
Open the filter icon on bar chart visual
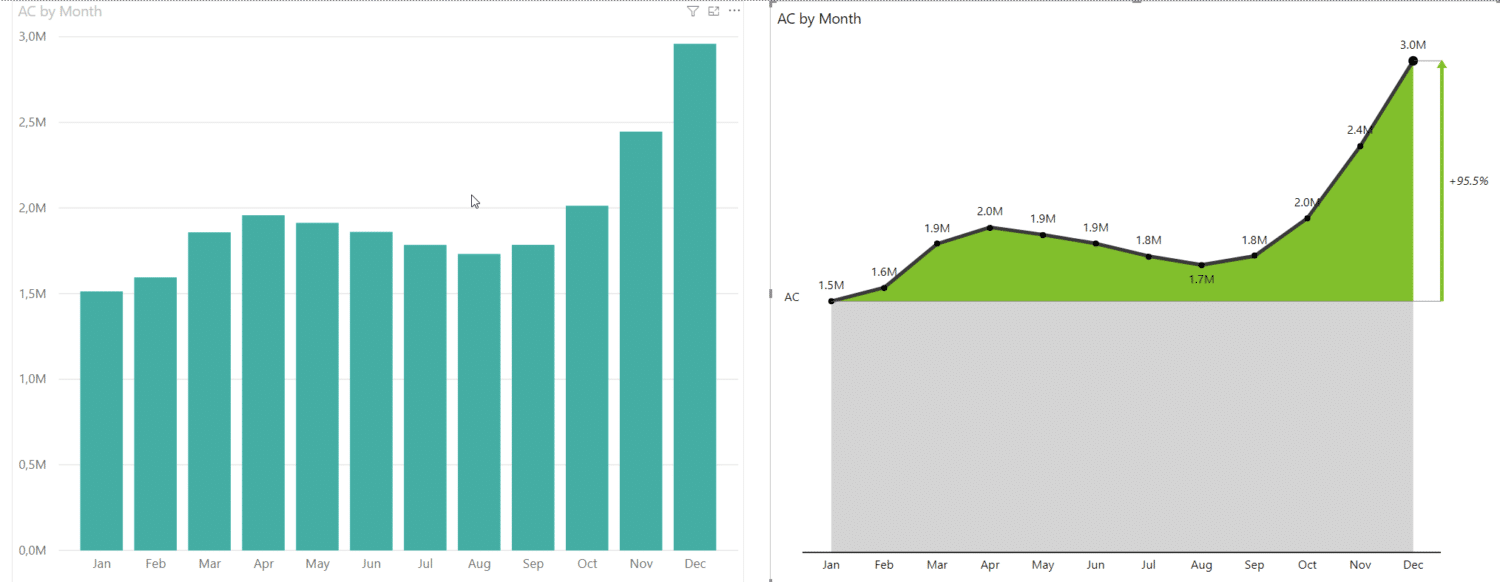click(693, 11)
